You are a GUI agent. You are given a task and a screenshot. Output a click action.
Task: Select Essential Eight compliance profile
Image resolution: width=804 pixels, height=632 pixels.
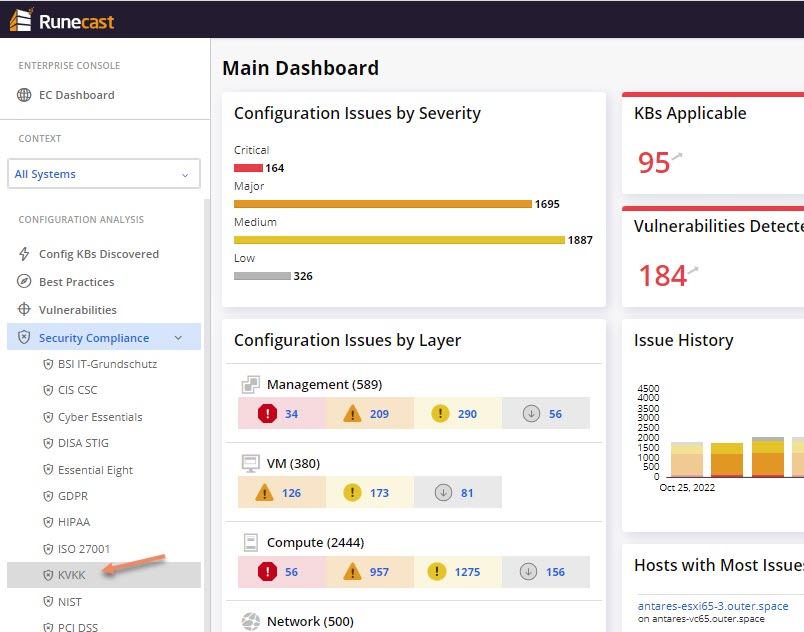pyautogui.click(x=95, y=470)
